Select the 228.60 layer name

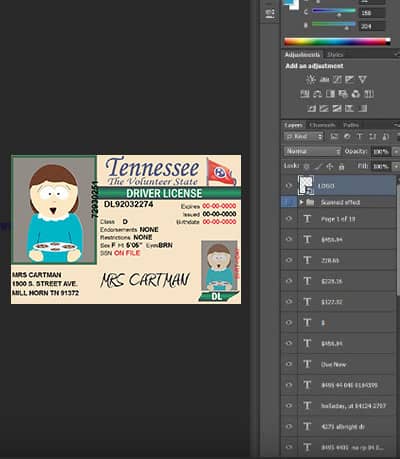pos(330,261)
